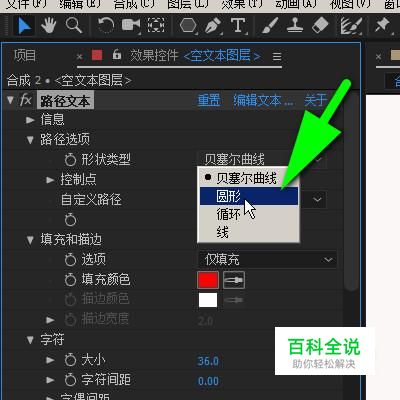Select the Eraser tool
400x400 pixels.
click(320, 25)
